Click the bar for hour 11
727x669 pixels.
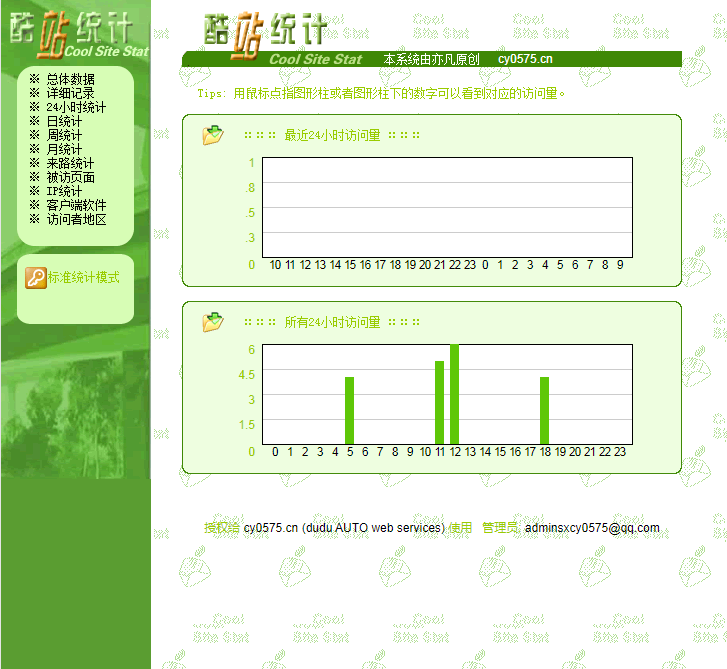coord(440,402)
